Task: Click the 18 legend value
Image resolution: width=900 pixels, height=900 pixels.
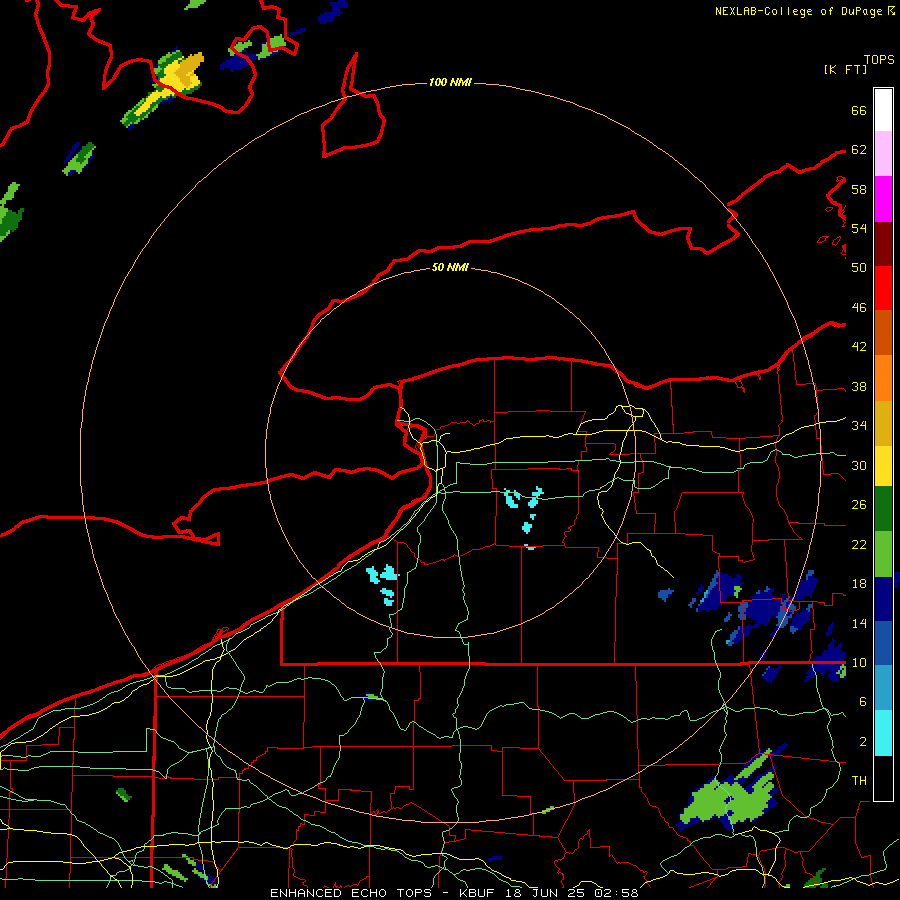Action: (859, 584)
